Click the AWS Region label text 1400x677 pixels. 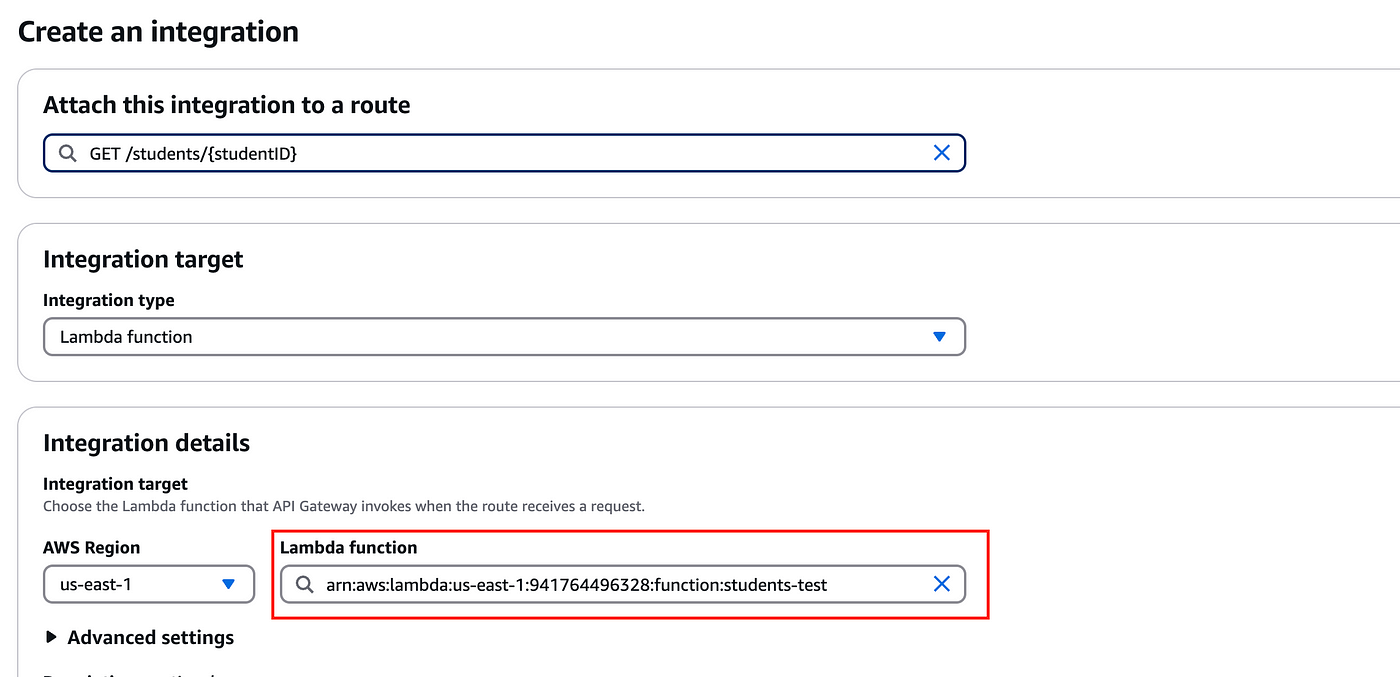click(90, 548)
